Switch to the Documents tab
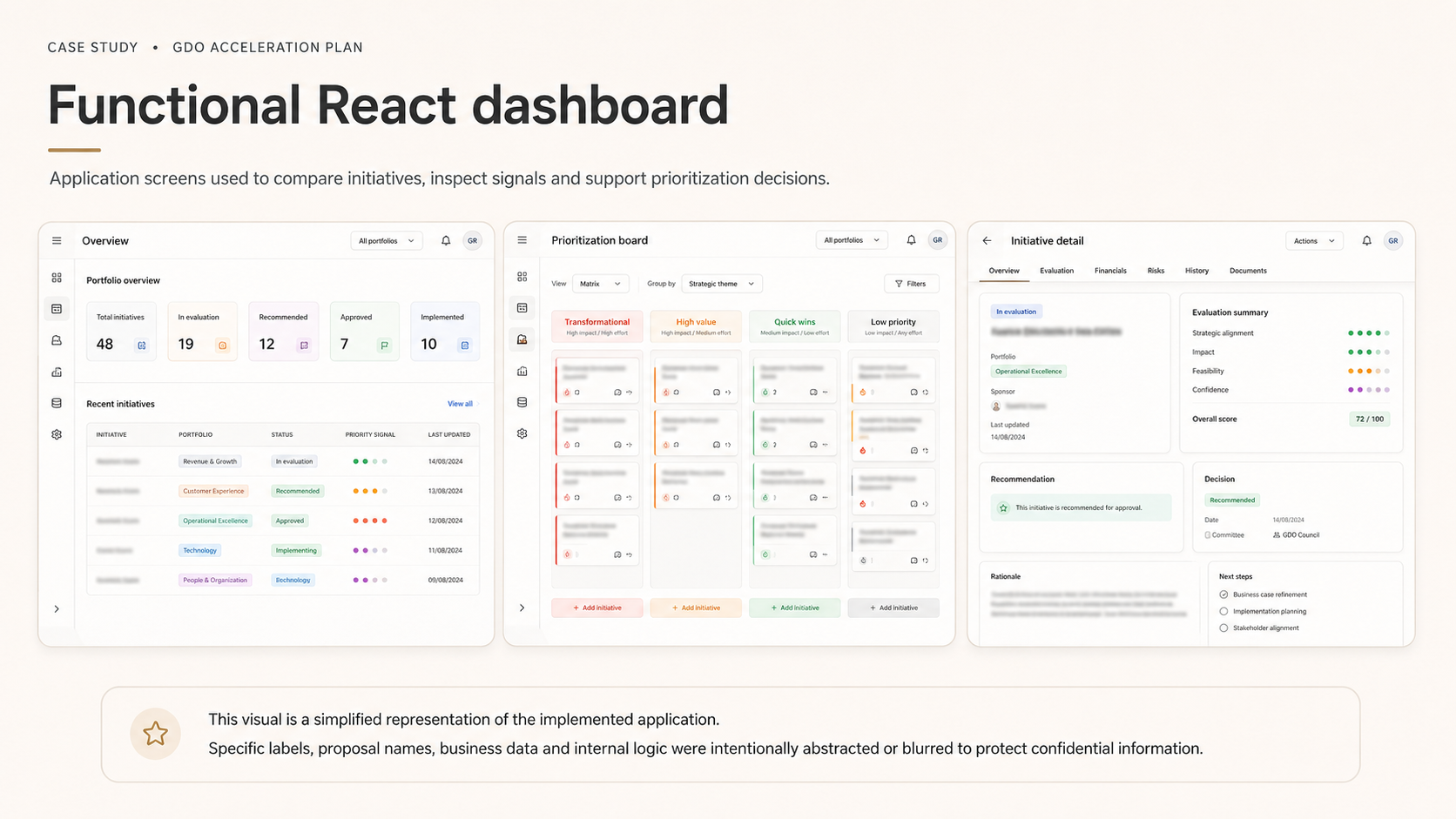1456x819 pixels. click(1248, 271)
